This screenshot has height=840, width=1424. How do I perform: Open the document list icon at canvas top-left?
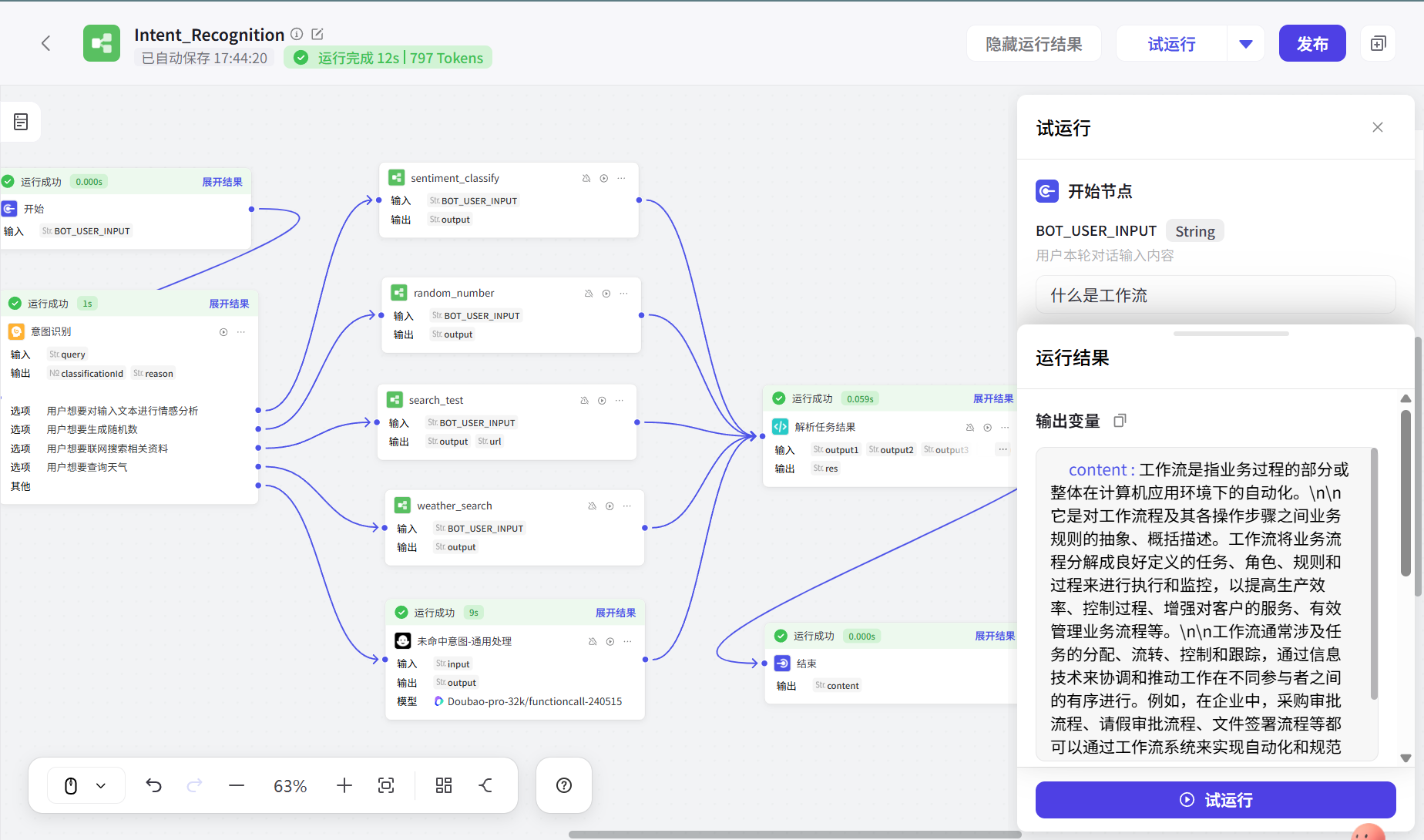[21, 122]
